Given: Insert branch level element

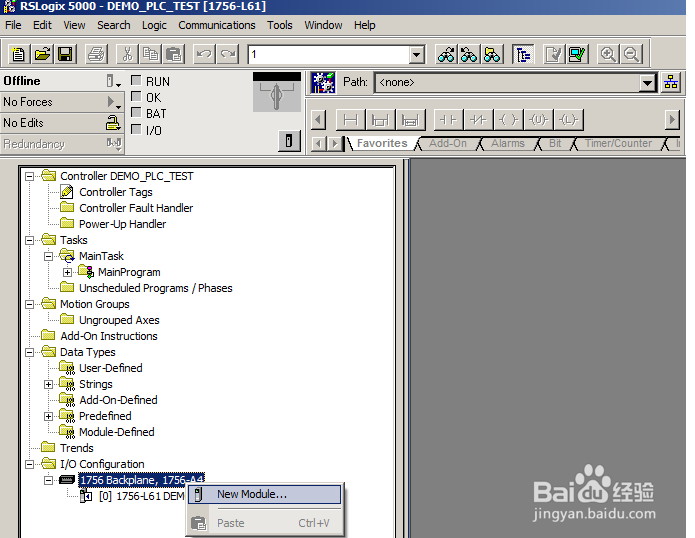Looking at the screenshot, I should click(x=410, y=120).
